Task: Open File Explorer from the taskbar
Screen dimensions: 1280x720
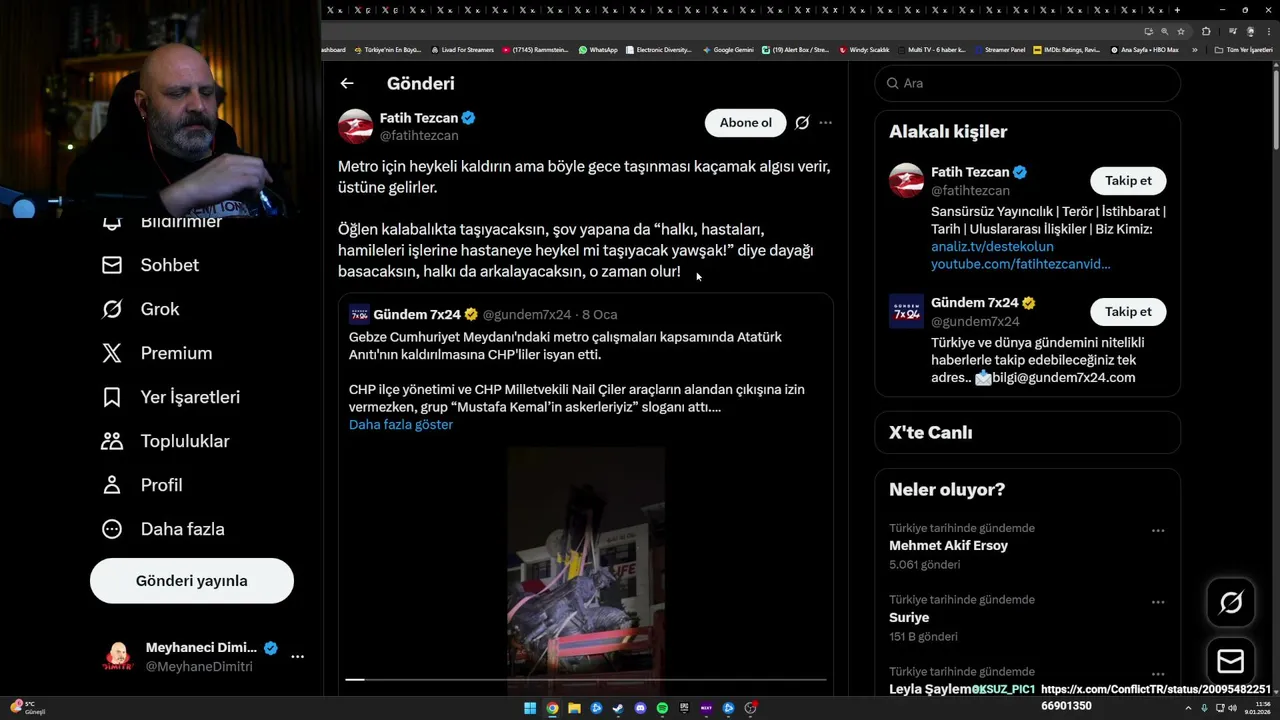Action: [574, 708]
